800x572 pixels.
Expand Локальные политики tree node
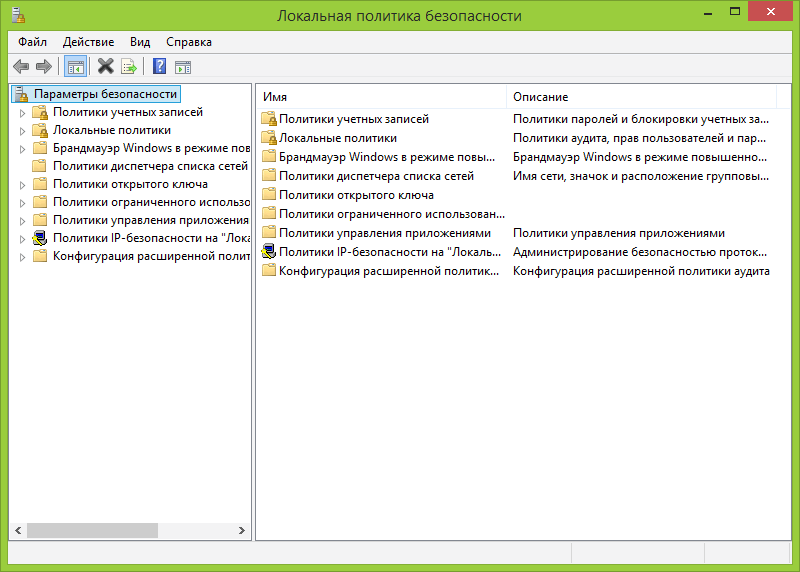coord(22,131)
